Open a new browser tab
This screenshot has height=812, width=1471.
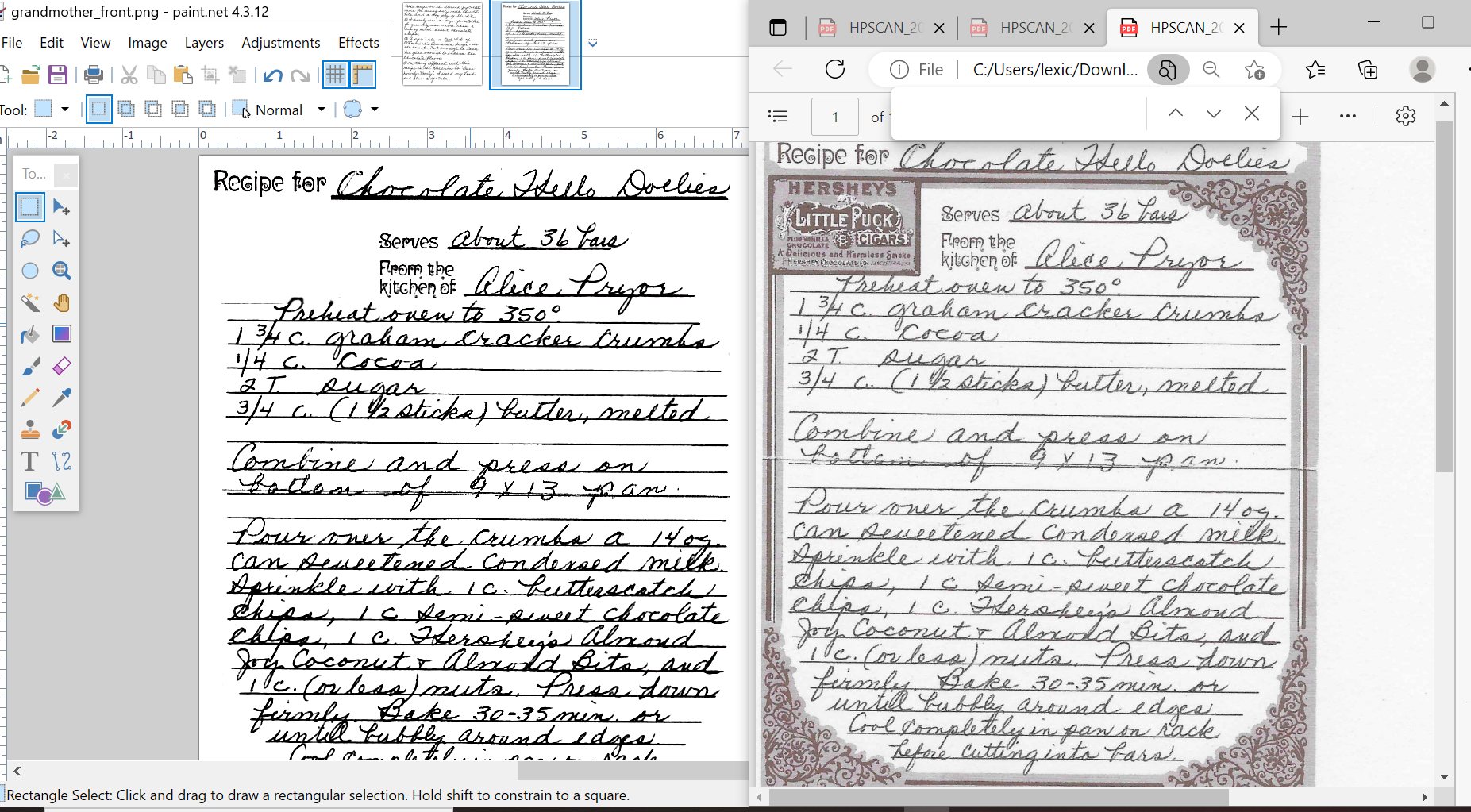tap(1279, 28)
